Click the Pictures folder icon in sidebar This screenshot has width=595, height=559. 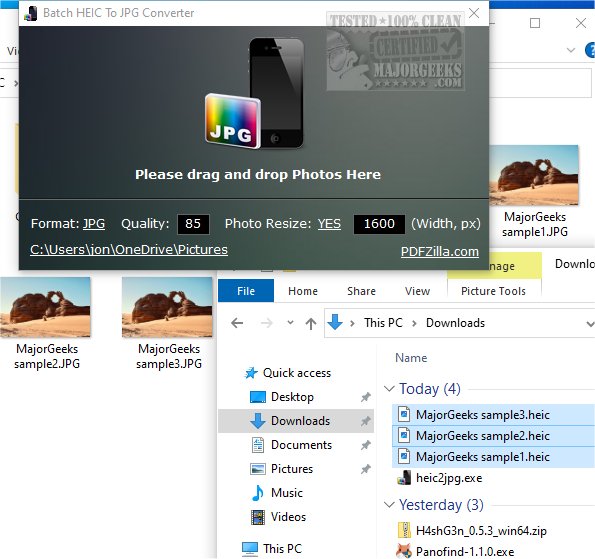(x=258, y=469)
